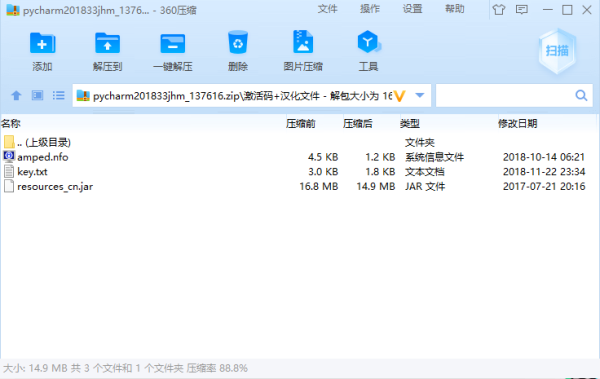Image resolution: width=600 pixels, height=379 pixels.
Task: Click the 16.8 MB size cell
Action: [318, 186]
